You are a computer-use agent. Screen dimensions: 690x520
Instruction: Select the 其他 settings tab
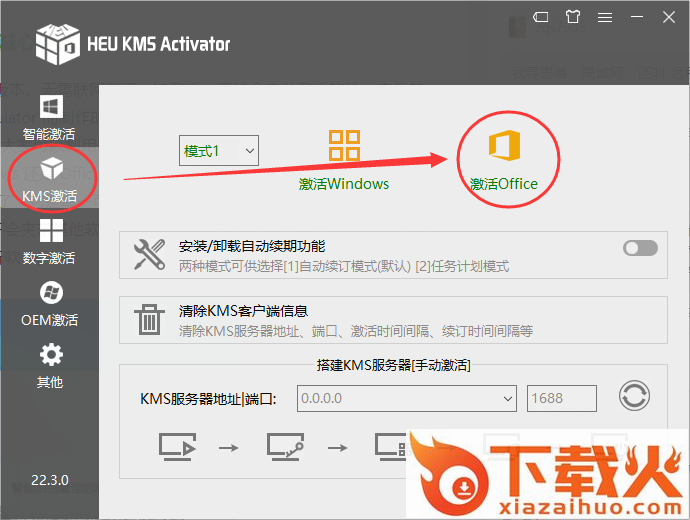[x=49, y=366]
